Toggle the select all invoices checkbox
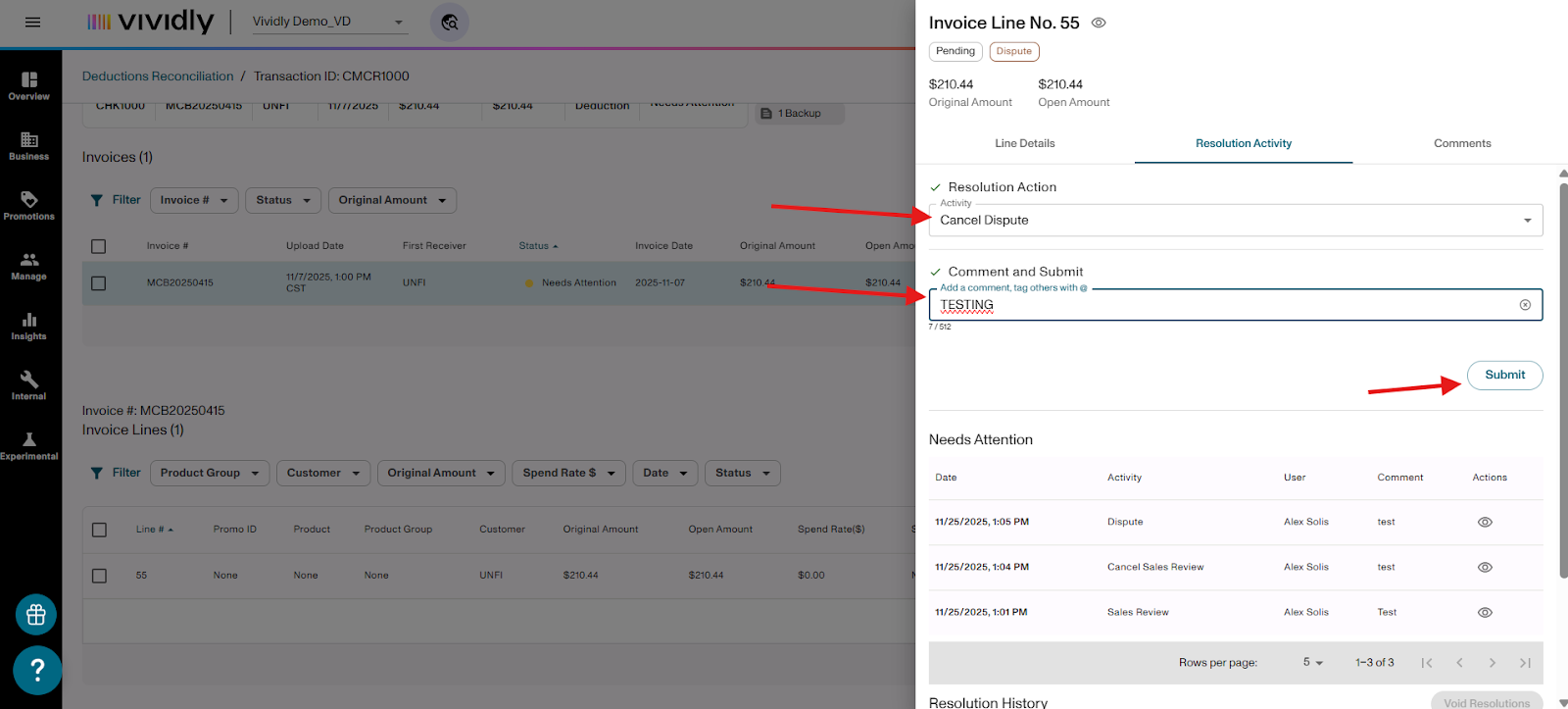This screenshot has height=709, width=1568. tap(98, 246)
